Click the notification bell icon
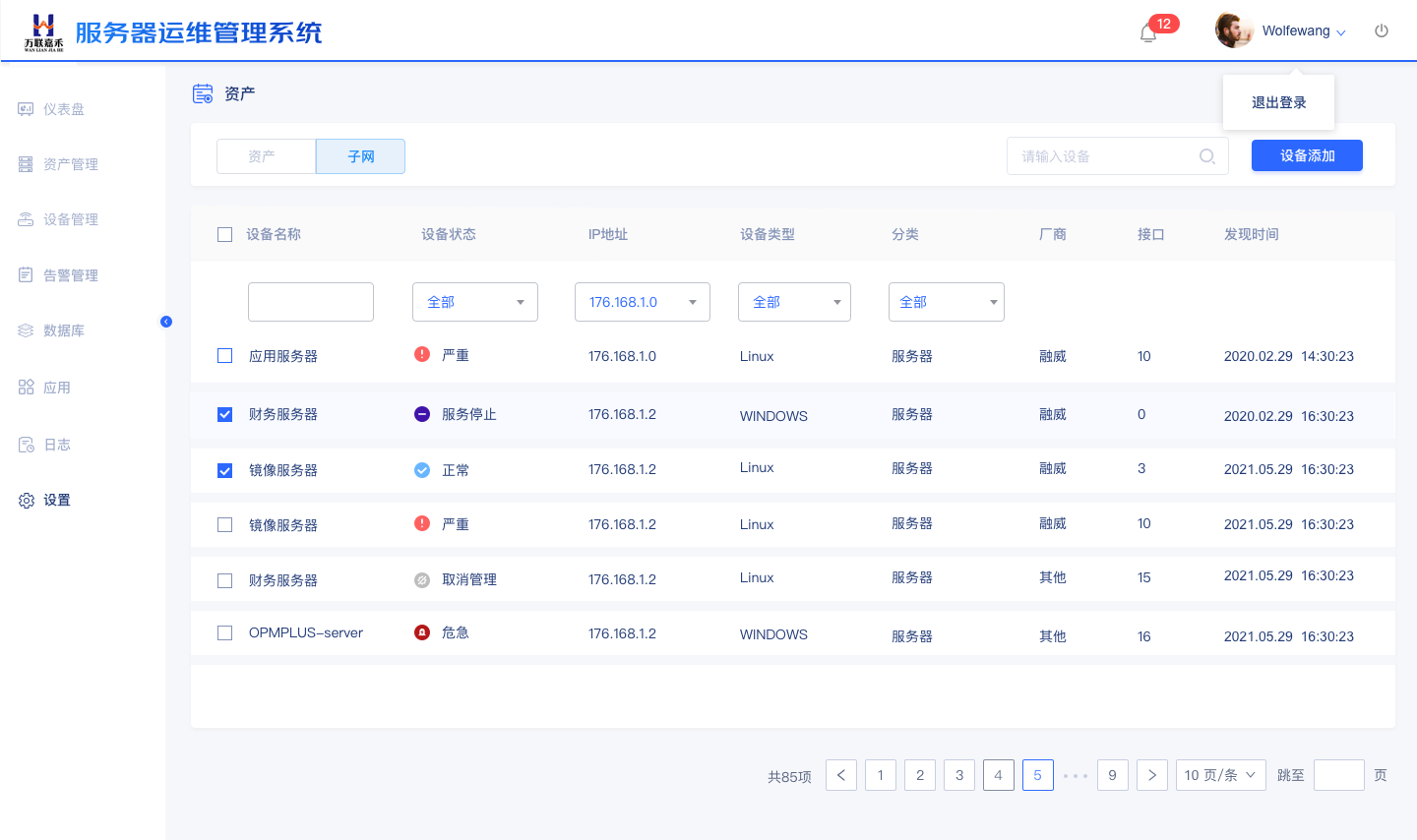 click(1147, 33)
